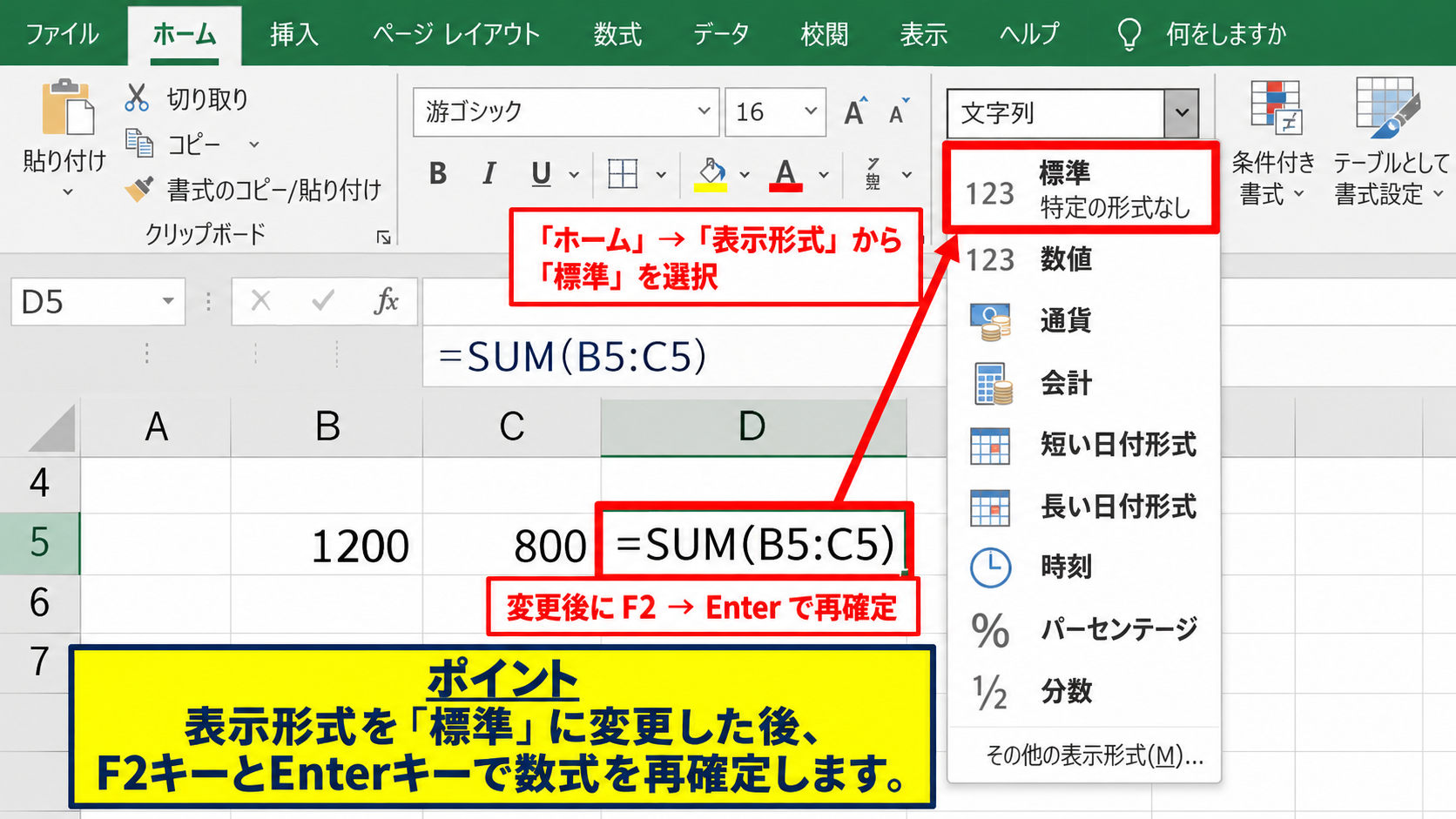Confirm formula entry with checkmark icon
This screenshot has width=1456, height=819.
(323, 301)
